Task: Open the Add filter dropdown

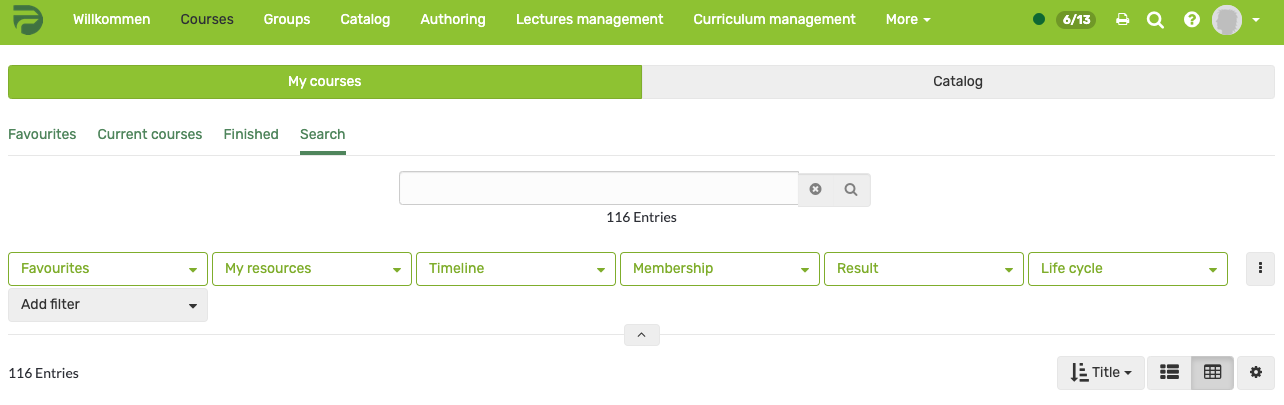Action: (108, 305)
